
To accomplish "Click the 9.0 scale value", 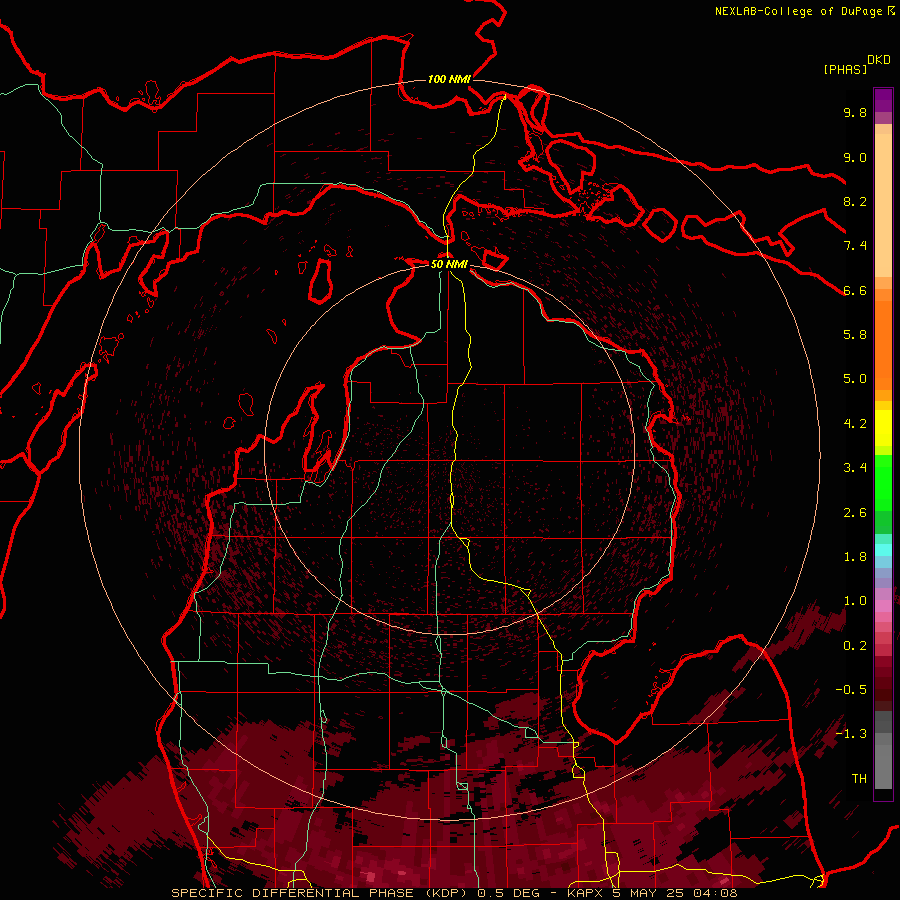I will coord(855,157).
